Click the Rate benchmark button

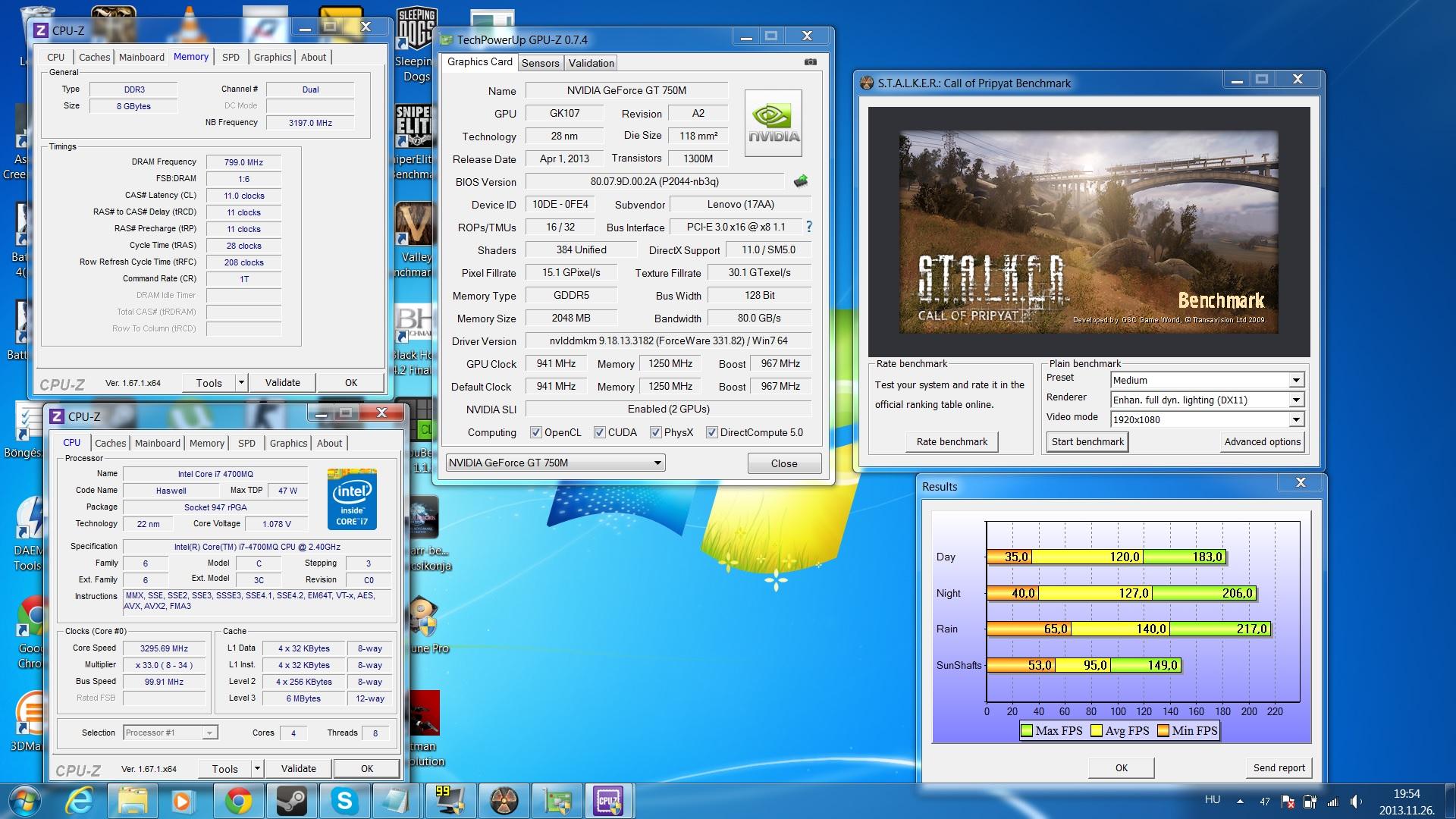952,441
